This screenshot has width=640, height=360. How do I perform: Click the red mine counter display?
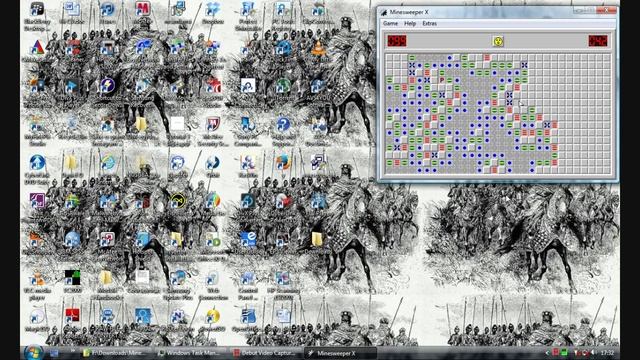pos(397,41)
